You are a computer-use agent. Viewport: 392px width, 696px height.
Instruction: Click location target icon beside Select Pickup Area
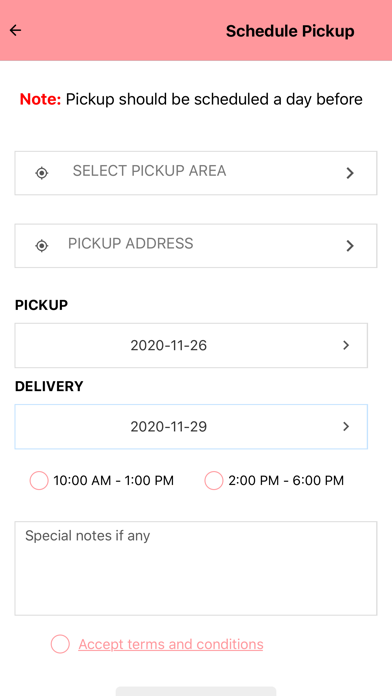point(42,173)
